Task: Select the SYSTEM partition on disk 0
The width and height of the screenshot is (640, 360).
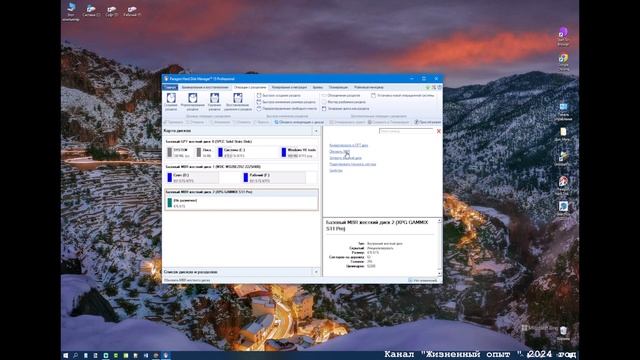Action: point(178,153)
